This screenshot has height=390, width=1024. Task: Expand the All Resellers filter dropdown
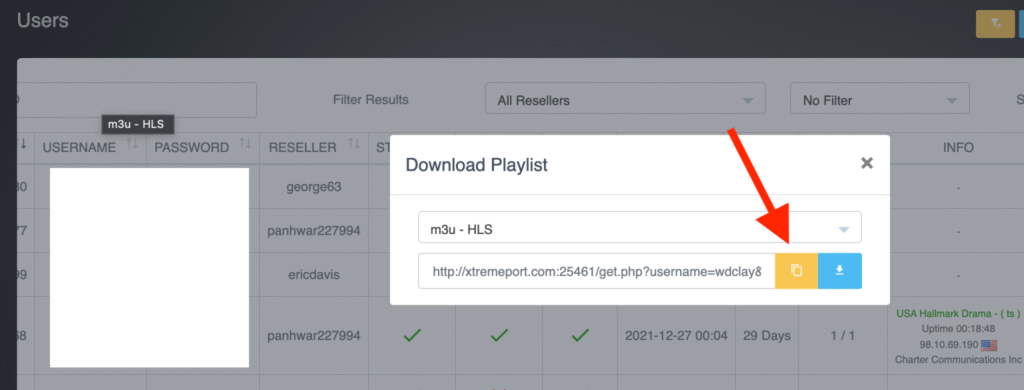625,101
